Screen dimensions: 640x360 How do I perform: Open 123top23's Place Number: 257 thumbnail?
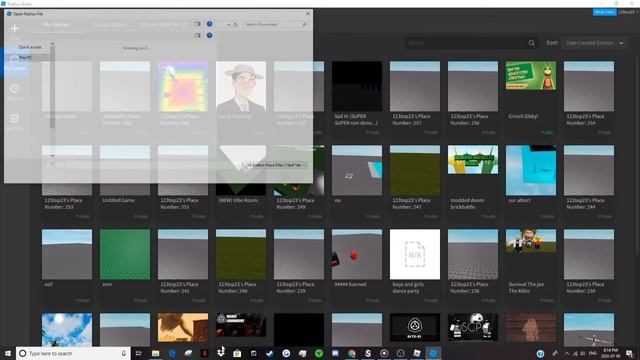(415, 86)
